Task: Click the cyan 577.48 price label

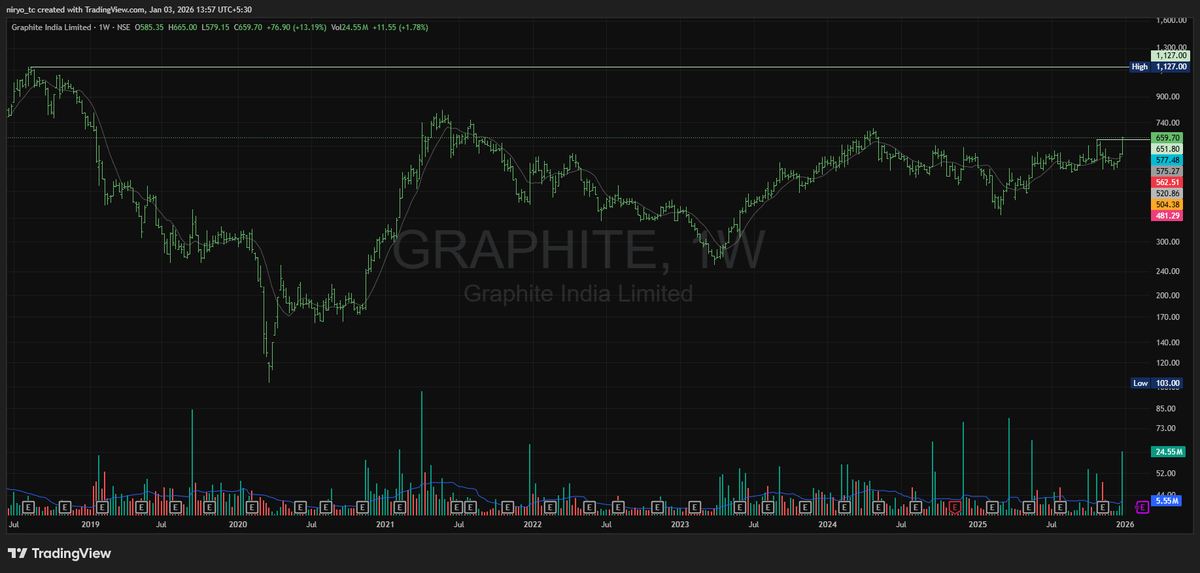Action: 1168,160
